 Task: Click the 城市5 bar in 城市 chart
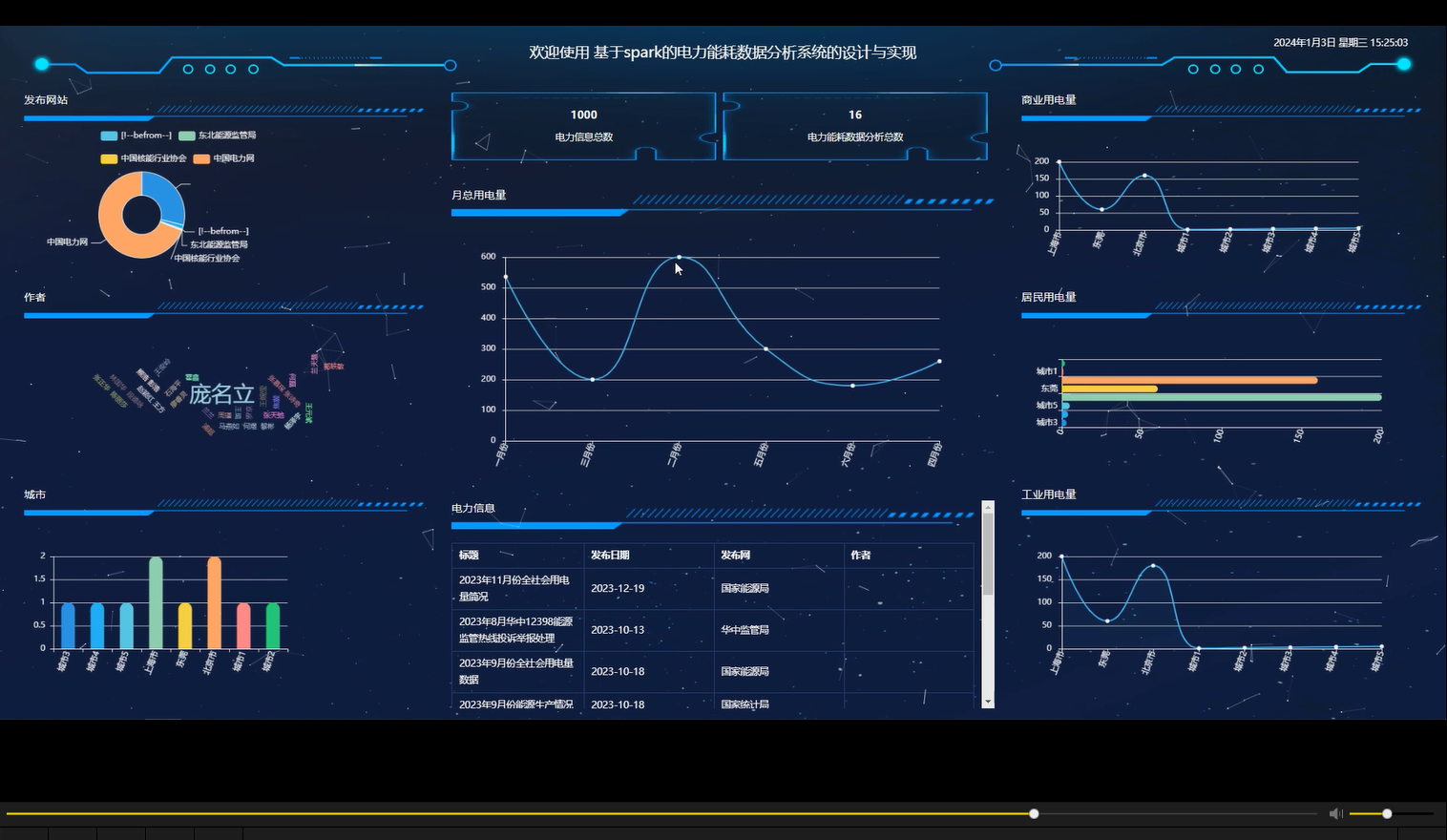coord(126,626)
